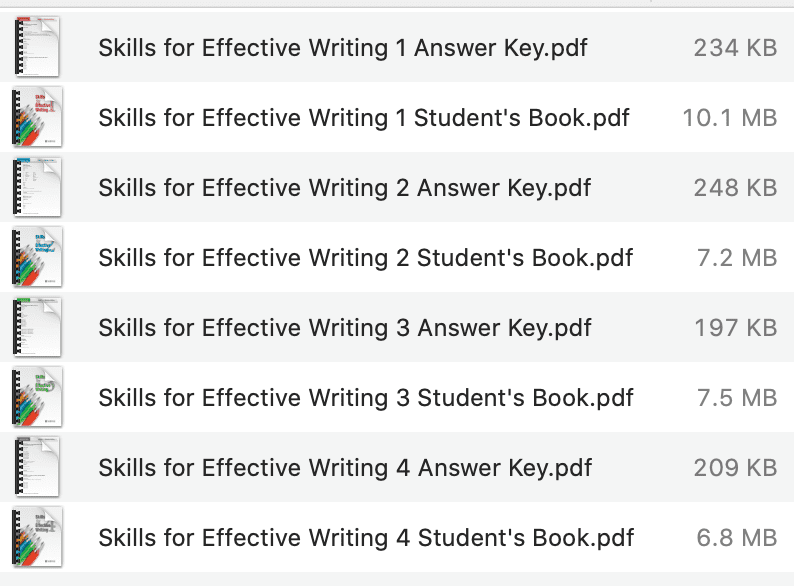Viewport: 794px width, 586px height.
Task: Click the 10.1 MB file size
Action: [729, 117]
